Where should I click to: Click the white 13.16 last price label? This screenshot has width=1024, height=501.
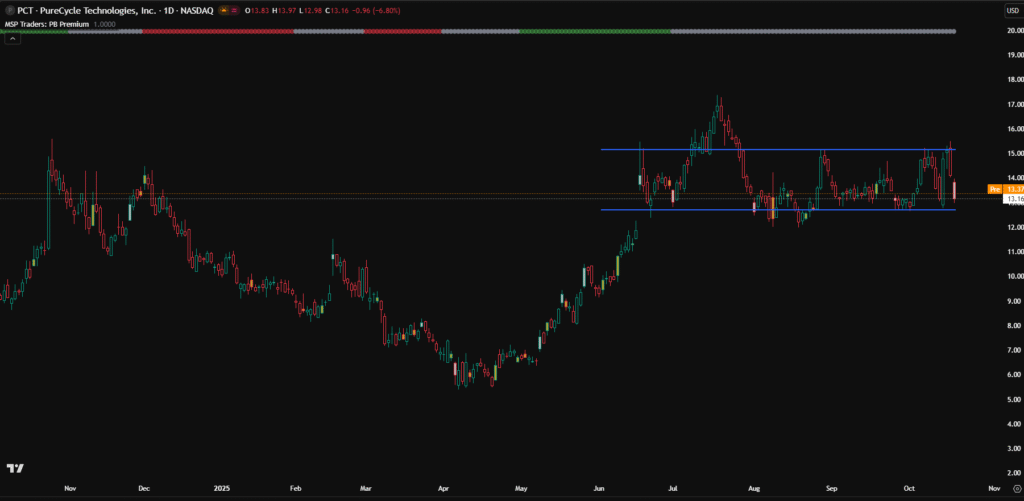pyautogui.click(x=1015, y=199)
